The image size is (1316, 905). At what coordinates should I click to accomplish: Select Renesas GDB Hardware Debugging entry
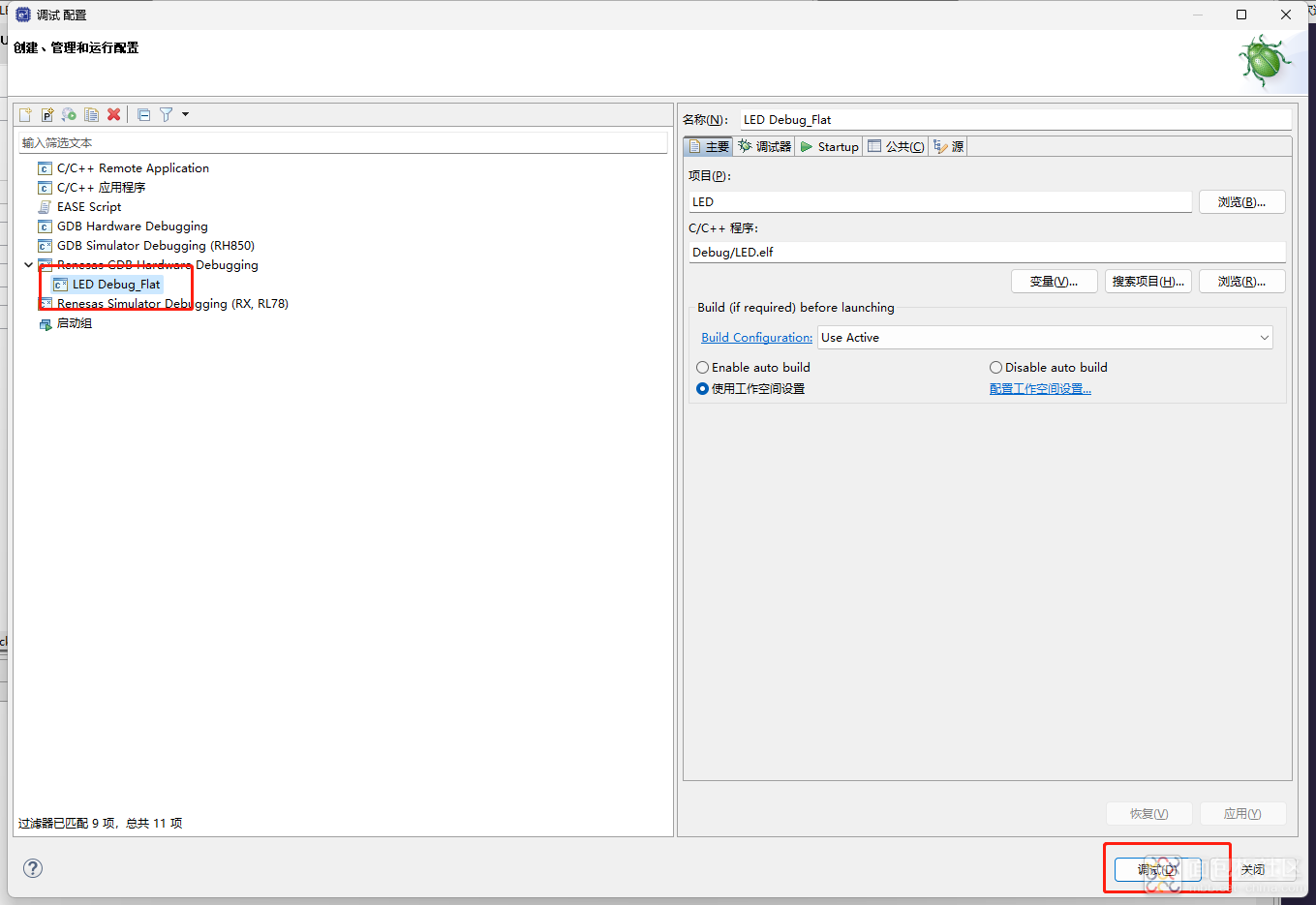[x=157, y=265]
